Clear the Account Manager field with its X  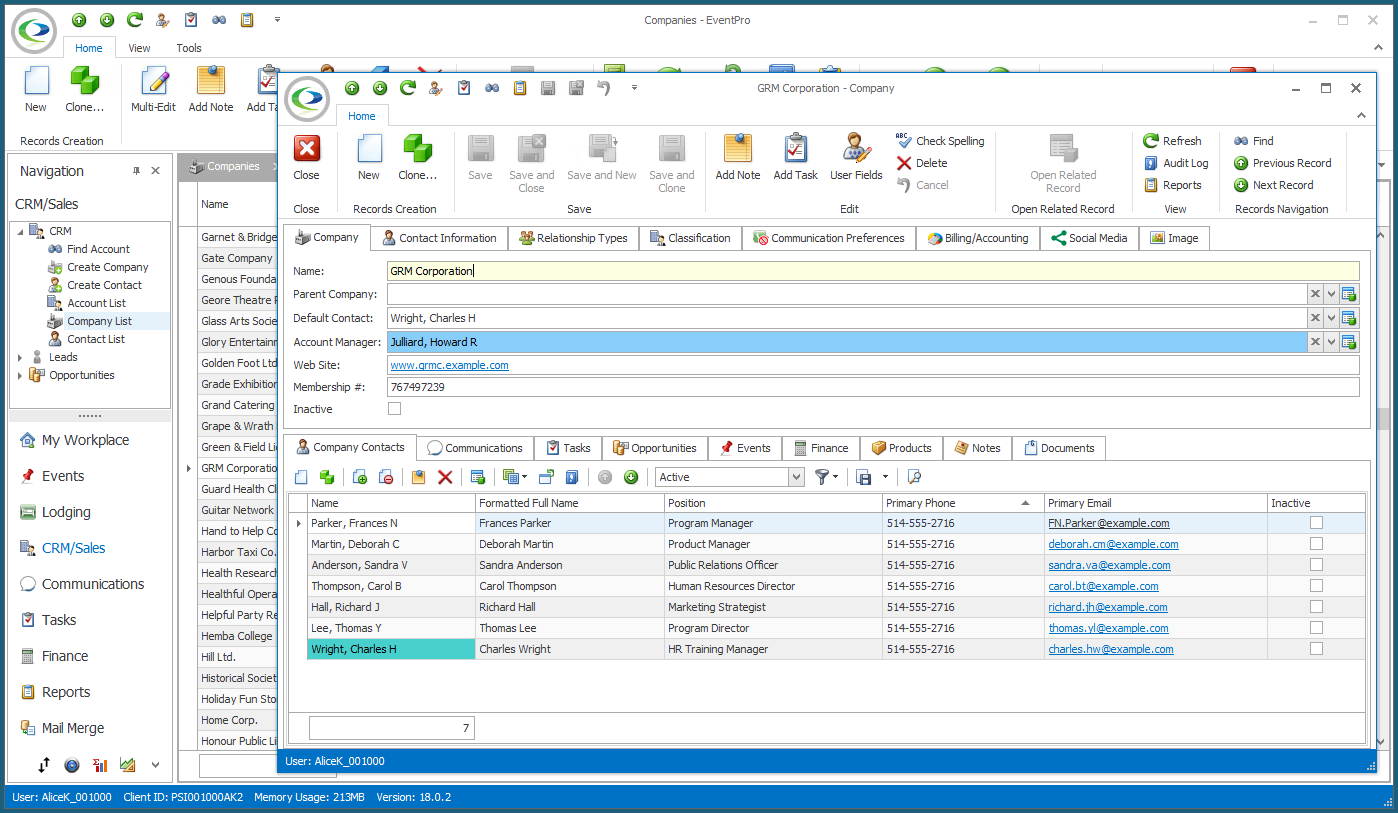(1315, 342)
